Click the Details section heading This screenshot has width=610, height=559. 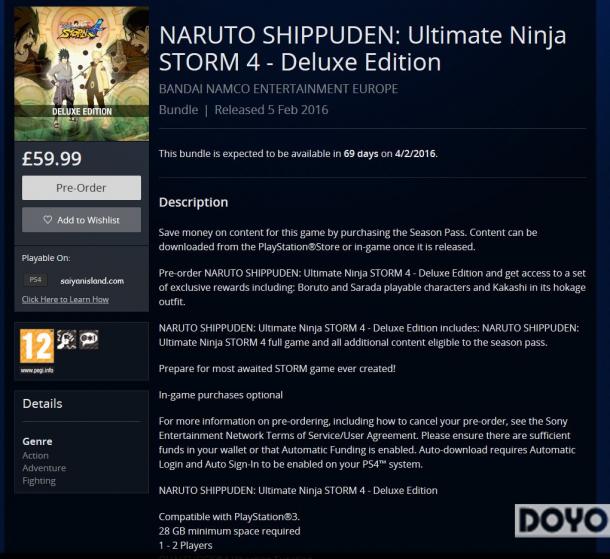tap(42, 403)
